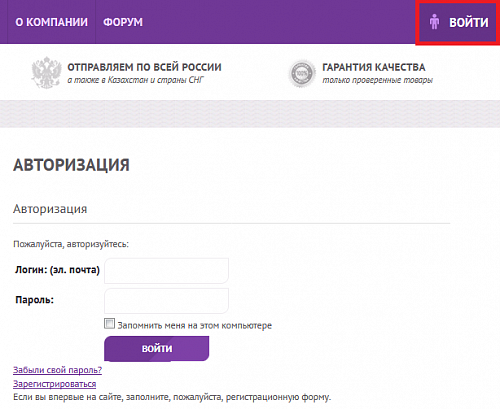Focus the Пароль input field
Screen dimensions: 500x409
(166, 301)
